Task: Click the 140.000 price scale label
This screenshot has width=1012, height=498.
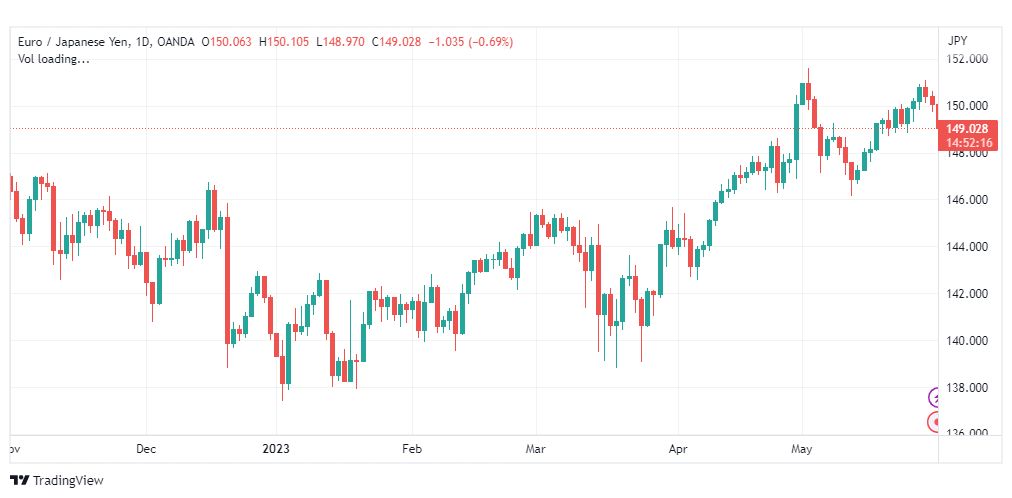Action: tap(968, 341)
